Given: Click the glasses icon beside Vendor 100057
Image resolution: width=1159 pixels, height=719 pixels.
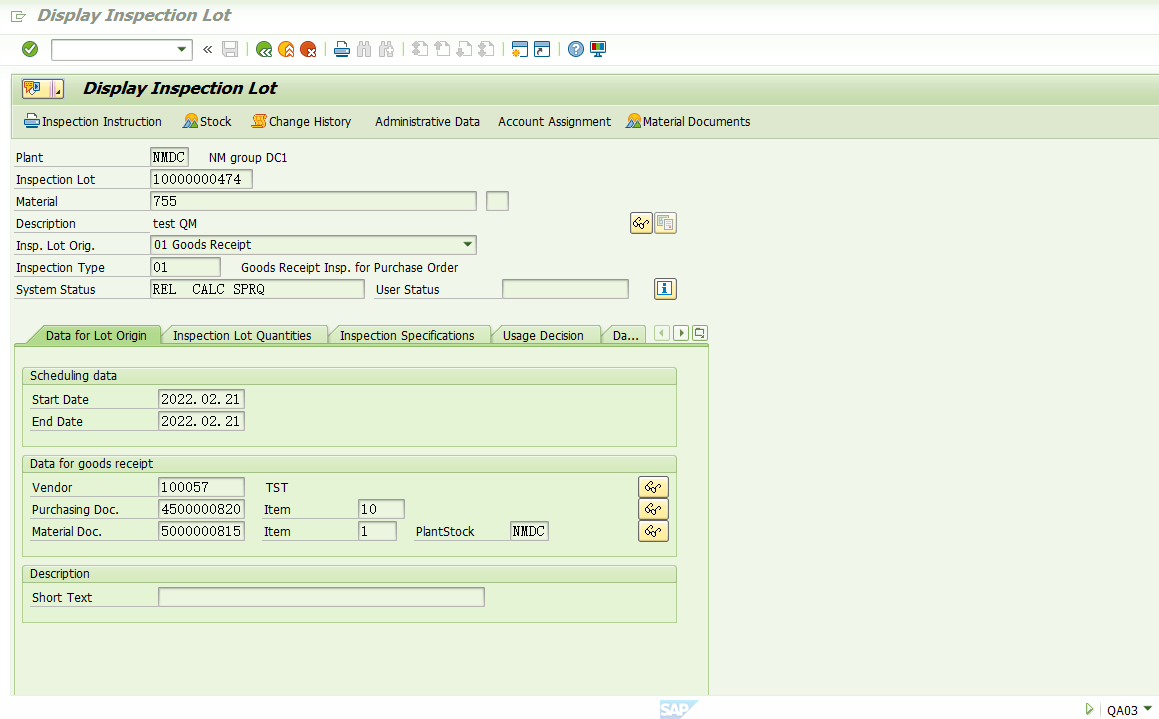Looking at the screenshot, I should coord(653,487).
